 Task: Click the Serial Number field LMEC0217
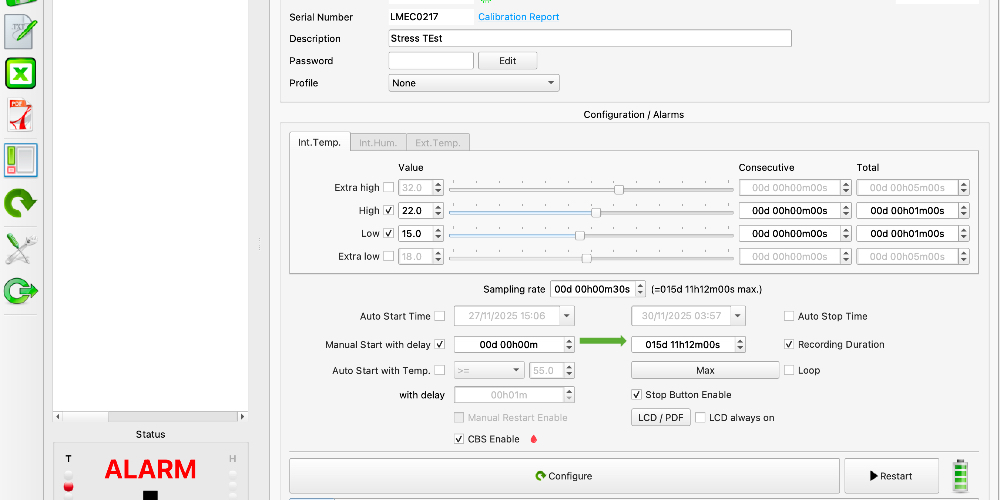click(x=431, y=17)
